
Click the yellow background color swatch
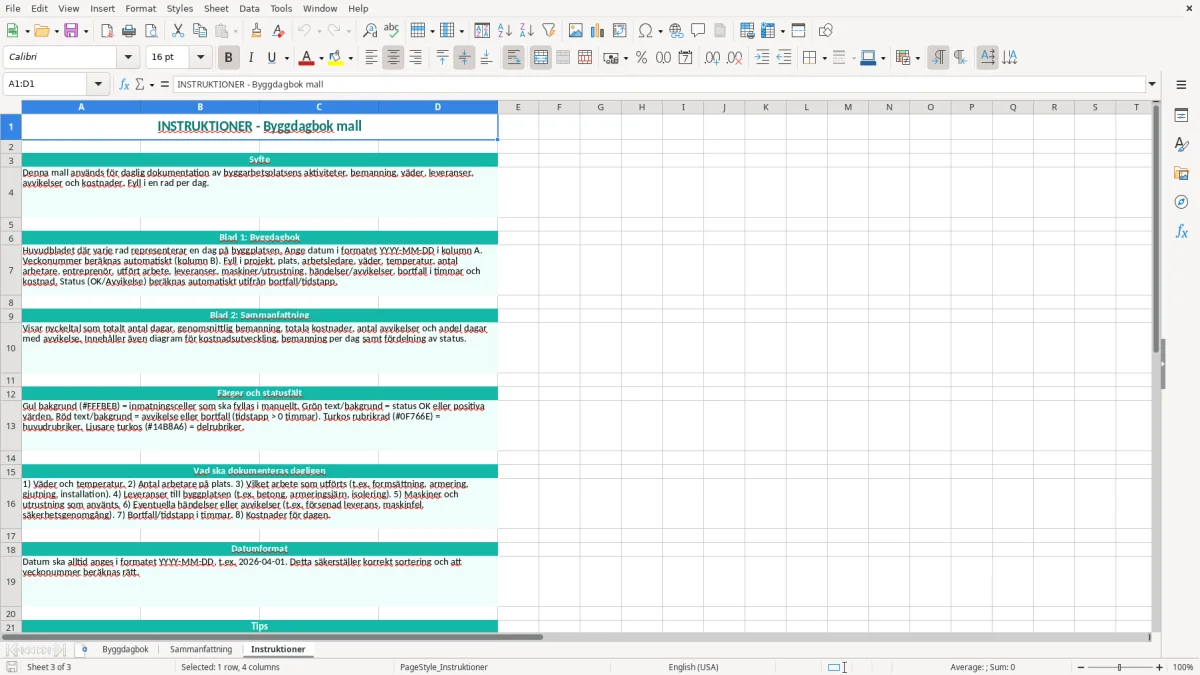[x=336, y=58]
